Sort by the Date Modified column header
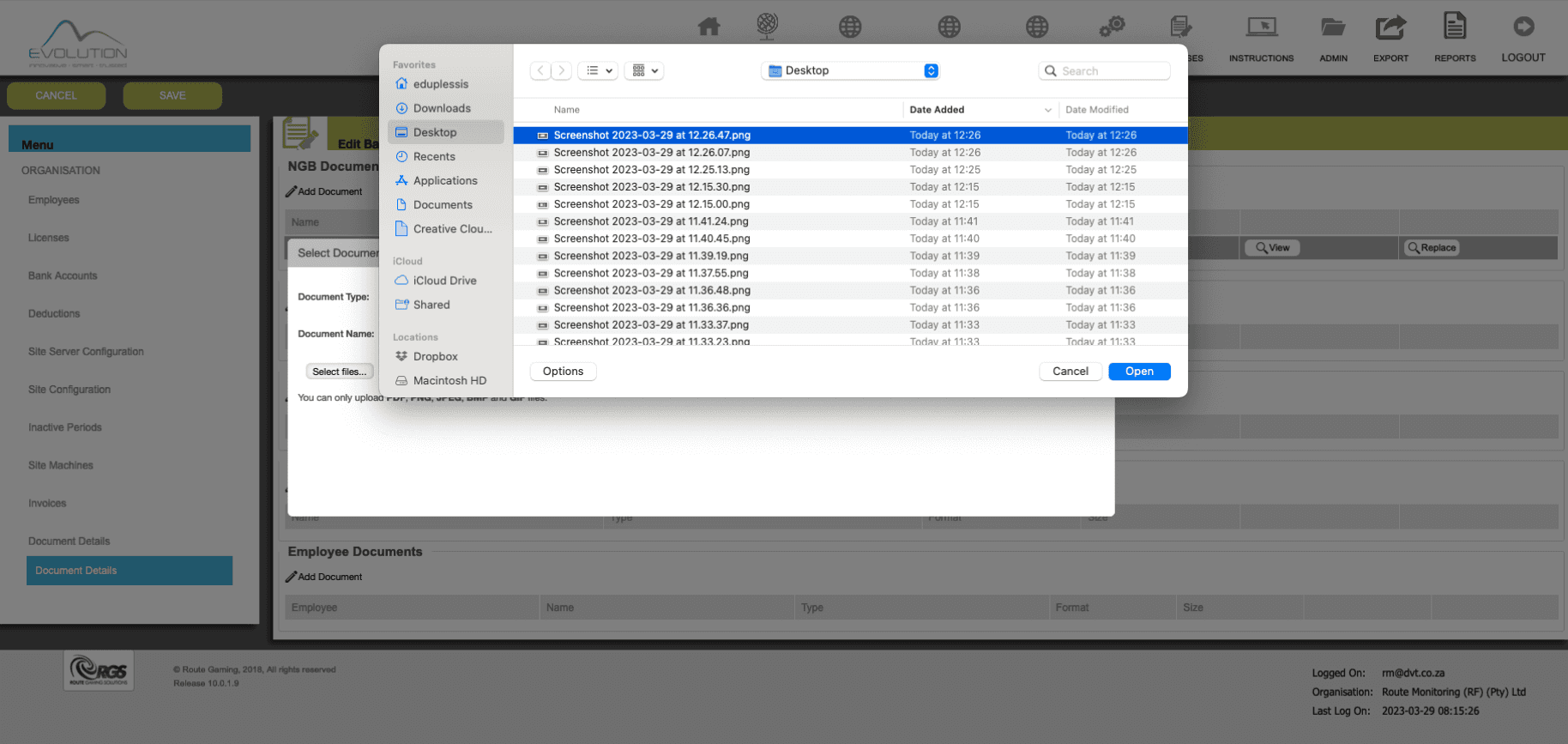1568x744 pixels. coord(1096,110)
